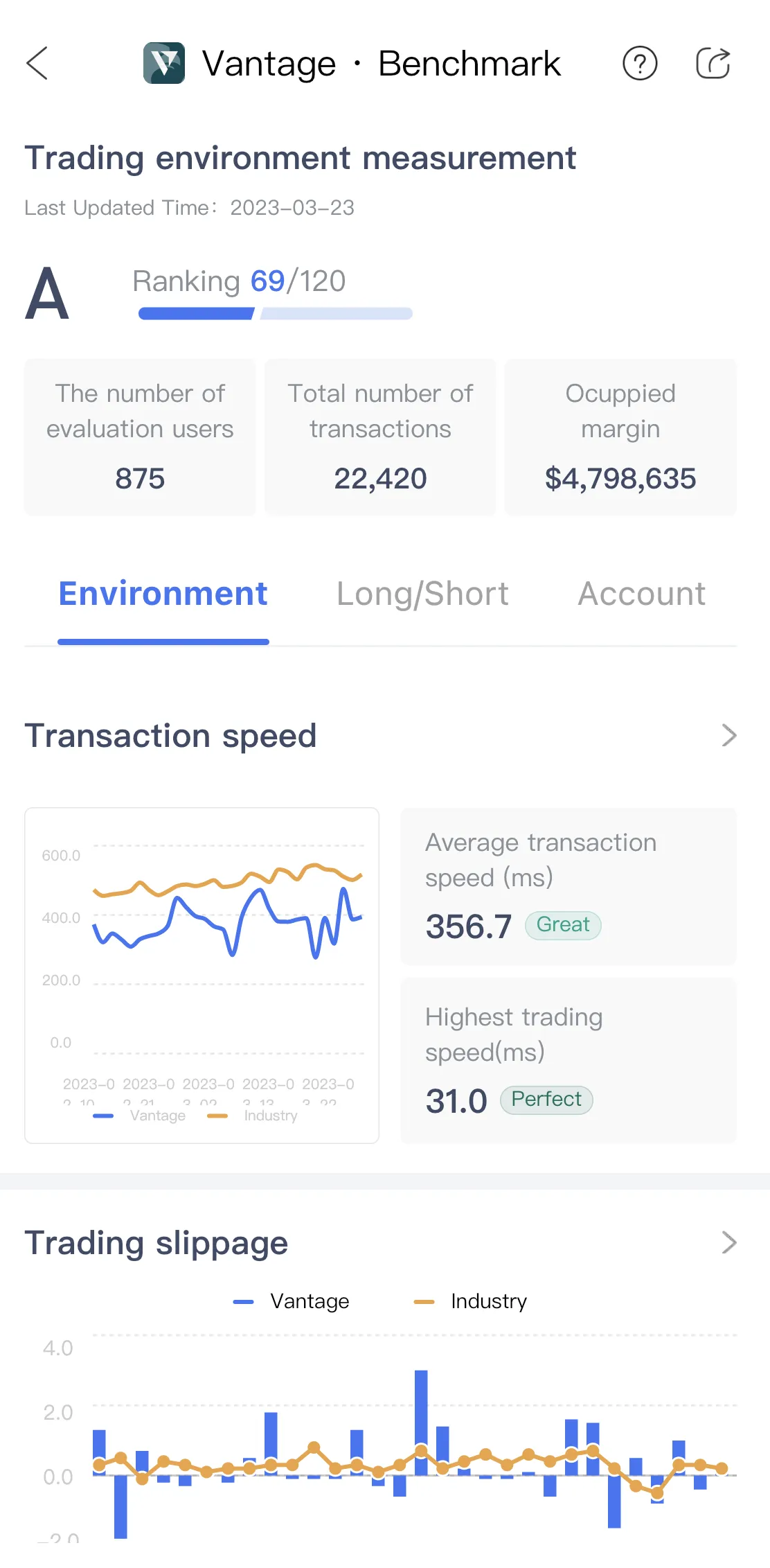This screenshot has height=1568, width=770.
Task: Tap the tallest blue slippage bar
Action: (x=421, y=1422)
